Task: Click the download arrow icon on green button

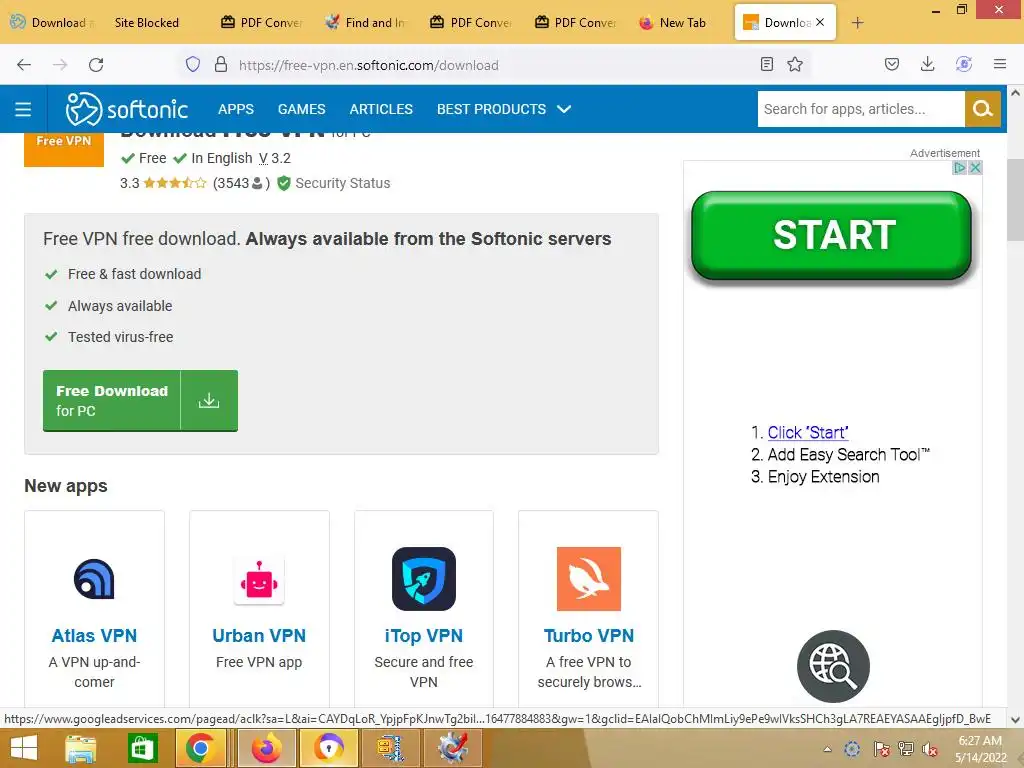Action: click(209, 400)
